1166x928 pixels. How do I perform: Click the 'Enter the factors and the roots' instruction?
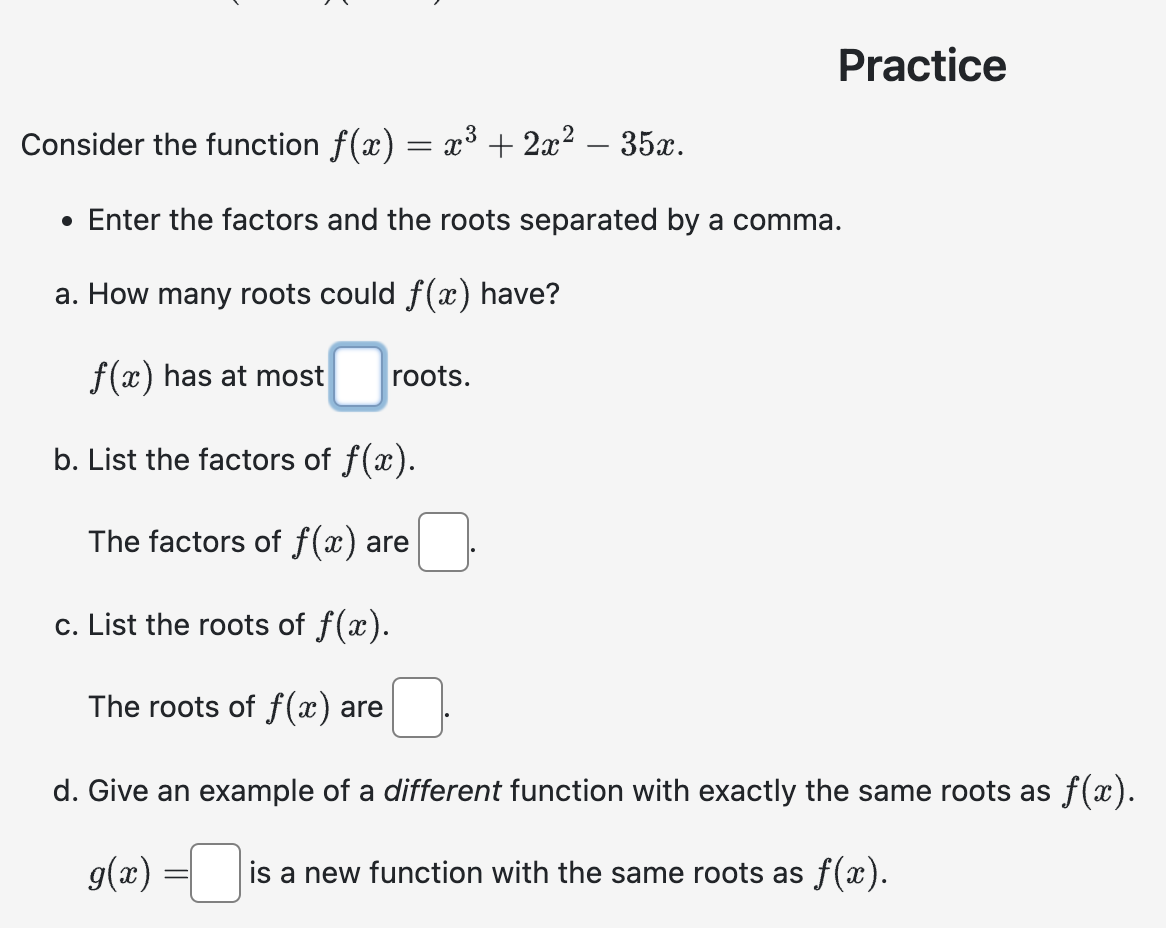465,220
